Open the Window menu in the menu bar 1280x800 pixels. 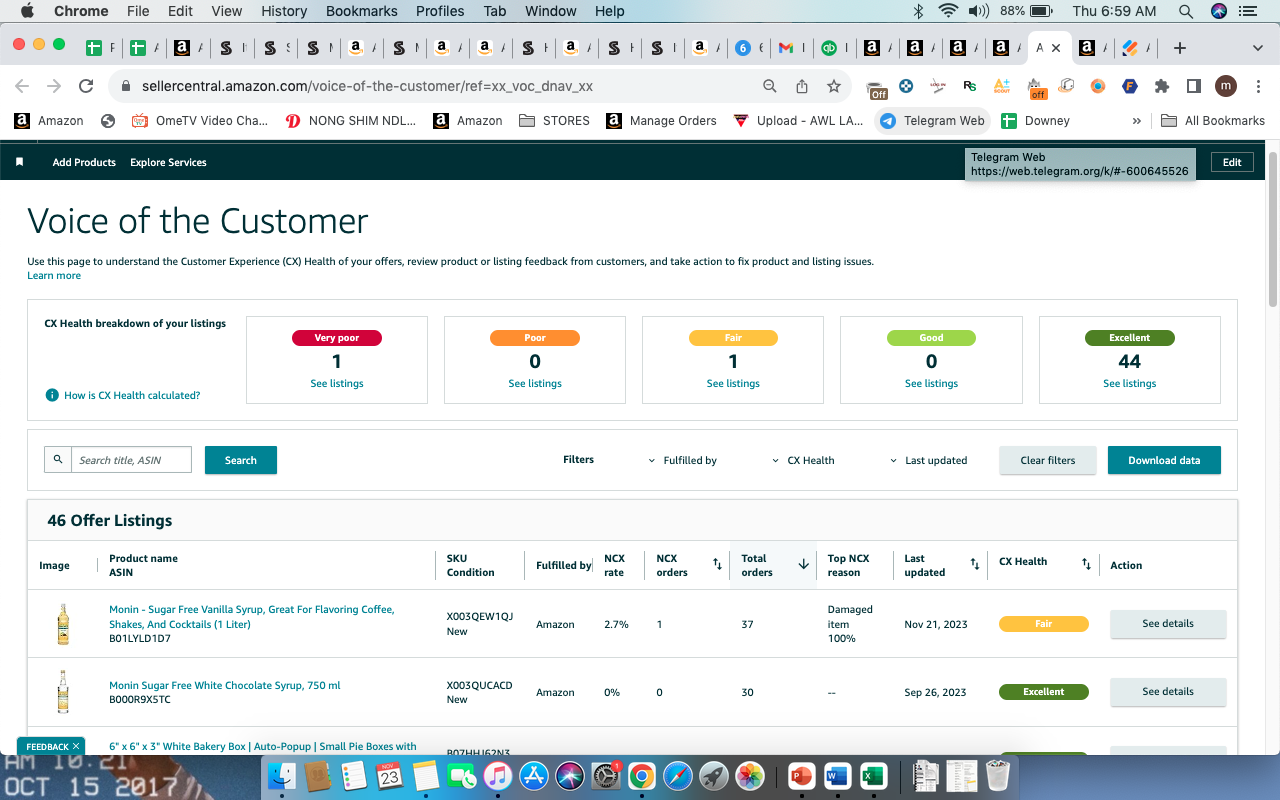coord(551,11)
